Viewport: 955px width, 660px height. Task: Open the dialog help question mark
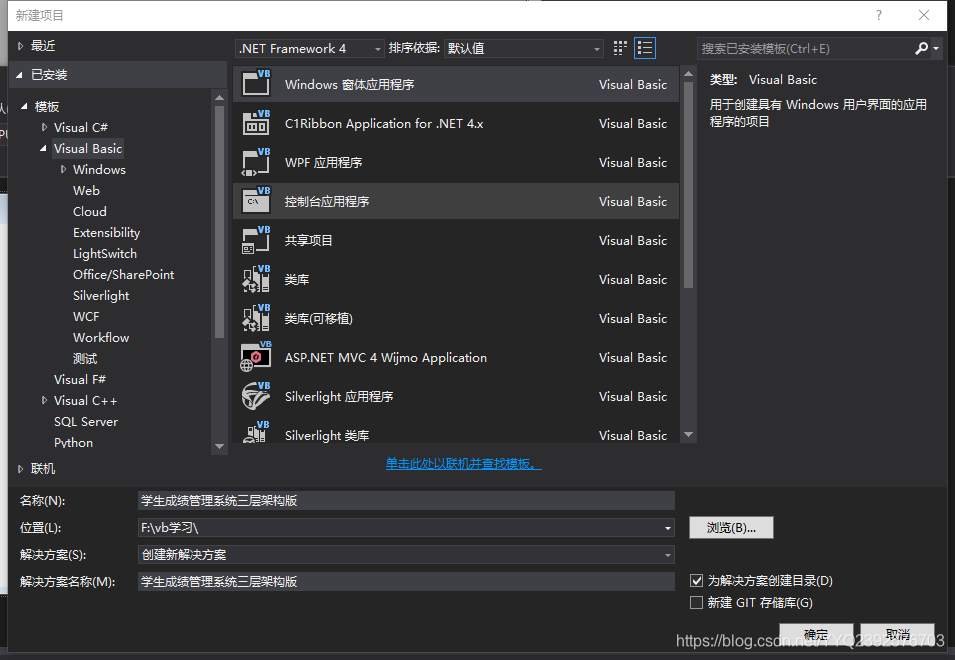click(x=878, y=15)
